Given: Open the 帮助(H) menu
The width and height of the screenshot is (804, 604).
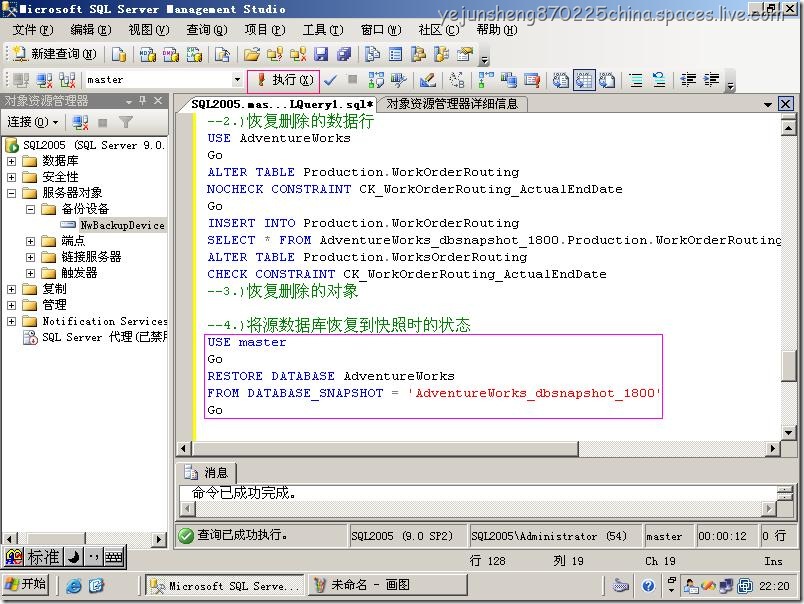Looking at the screenshot, I should [x=496, y=30].
